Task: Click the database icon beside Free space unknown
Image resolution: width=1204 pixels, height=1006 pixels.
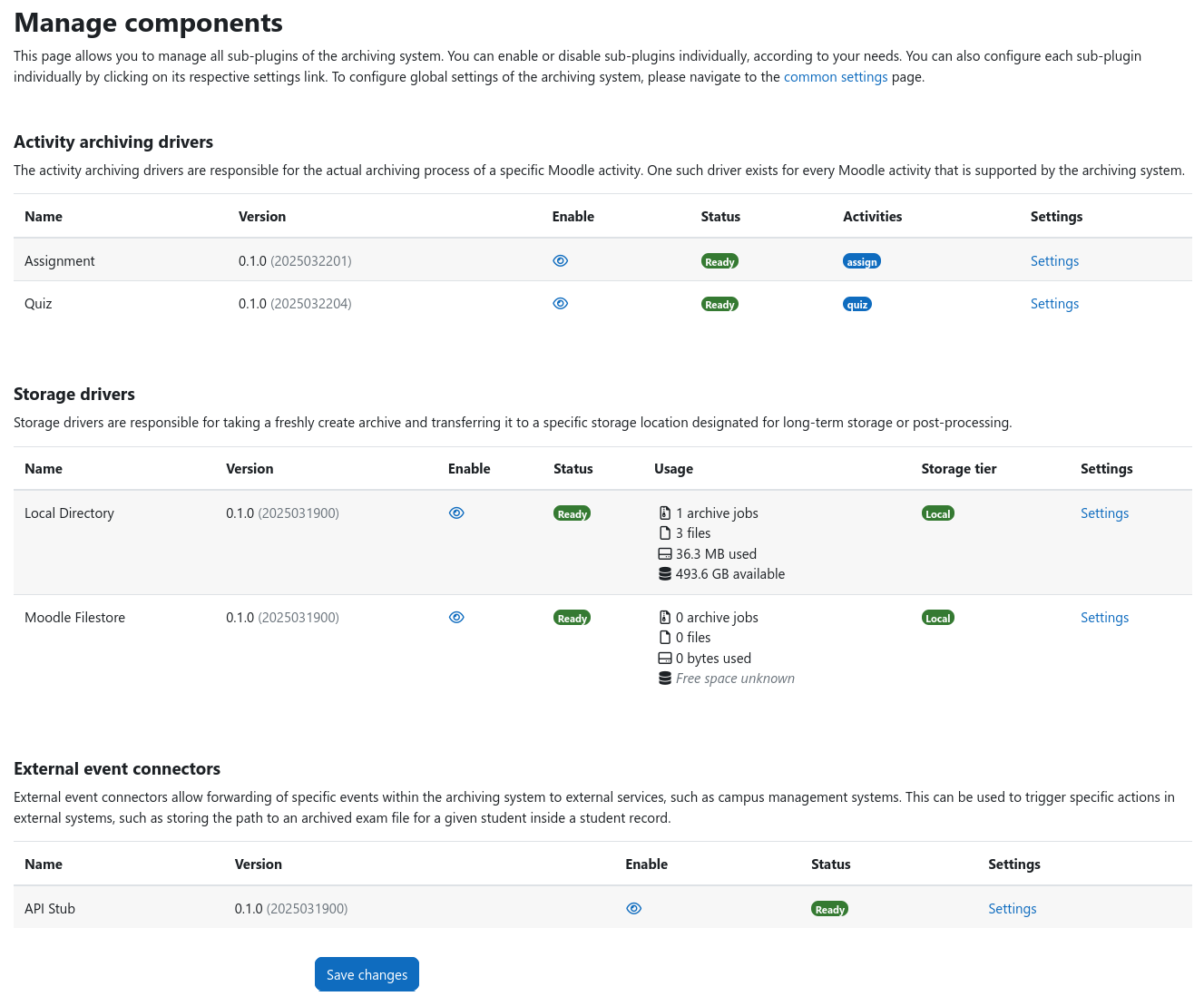Action: coord(664,679)
